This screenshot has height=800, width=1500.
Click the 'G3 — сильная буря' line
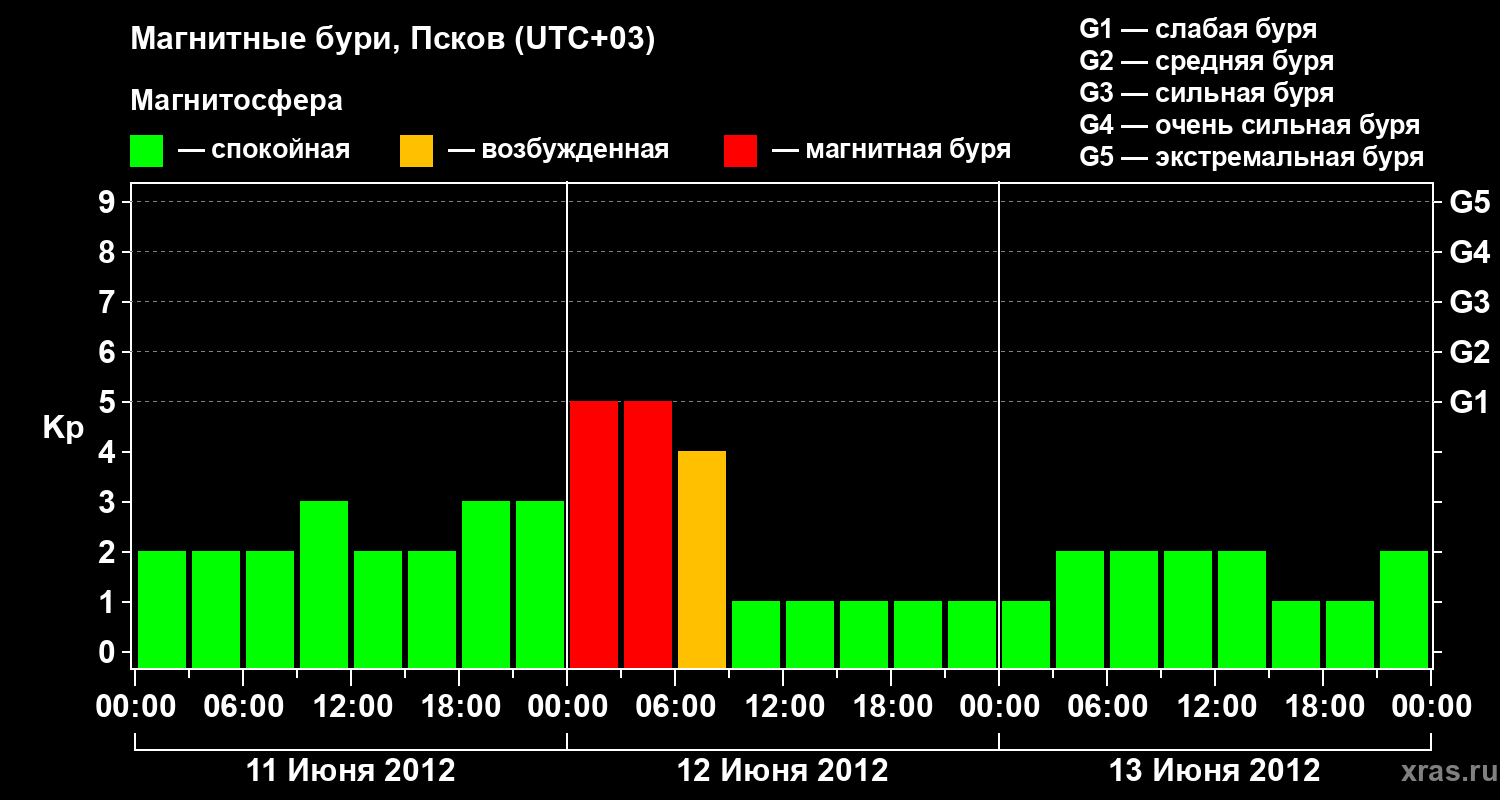click(x=1206, y=93)
